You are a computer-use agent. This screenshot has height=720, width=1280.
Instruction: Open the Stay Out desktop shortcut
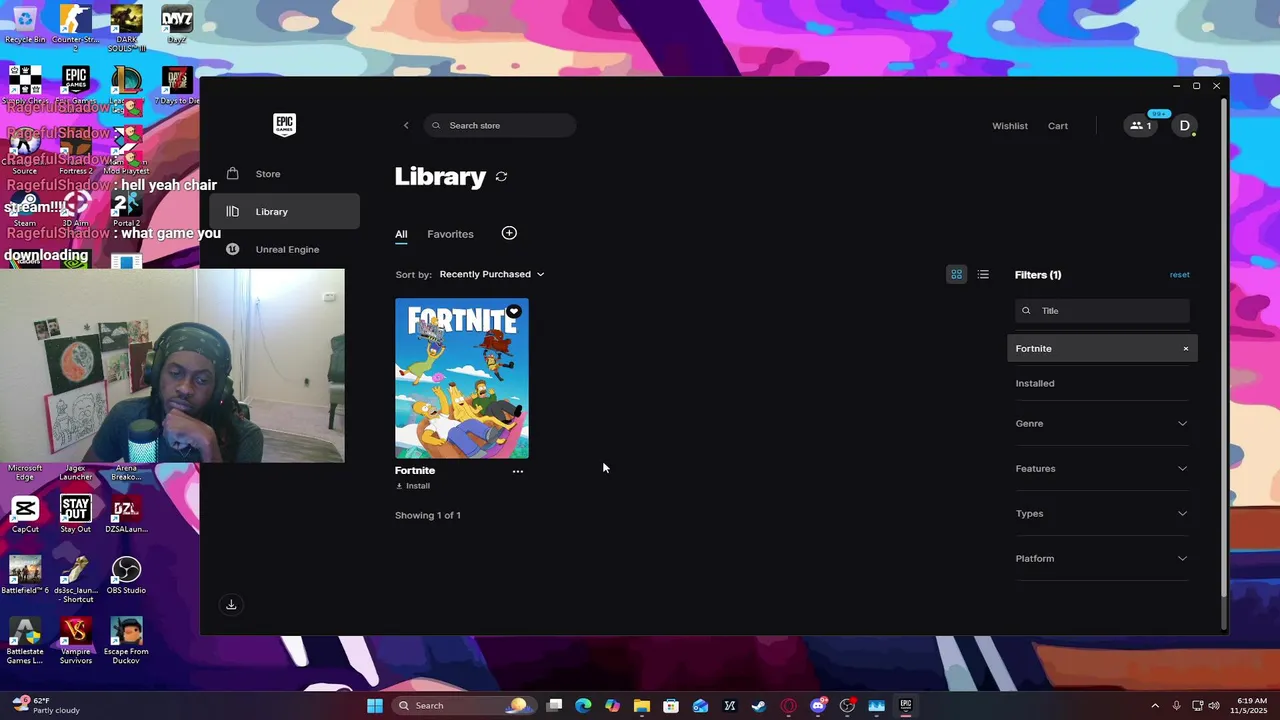click(75, 514)
